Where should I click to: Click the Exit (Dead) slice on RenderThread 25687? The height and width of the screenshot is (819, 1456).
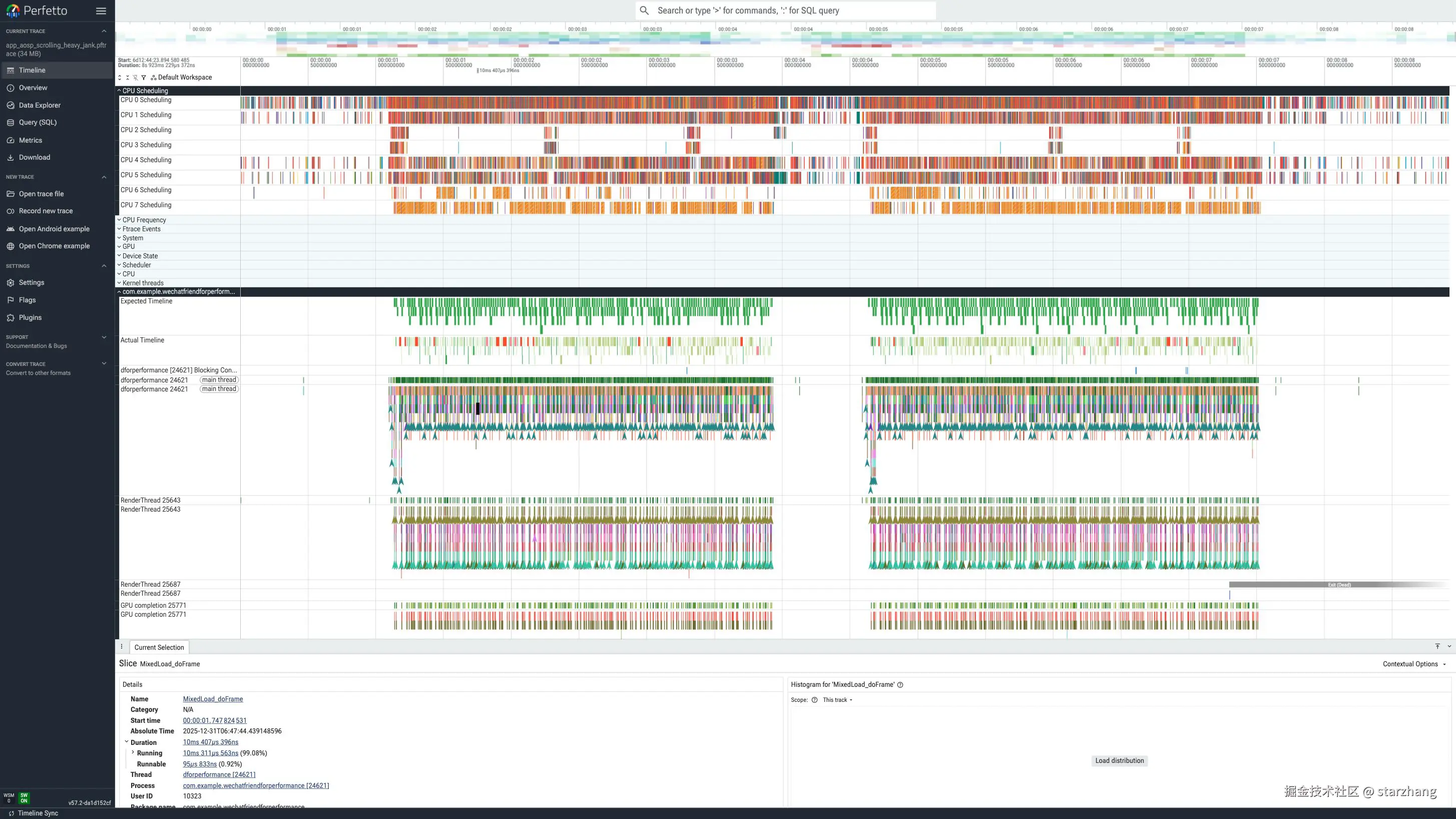(1338, 584)
